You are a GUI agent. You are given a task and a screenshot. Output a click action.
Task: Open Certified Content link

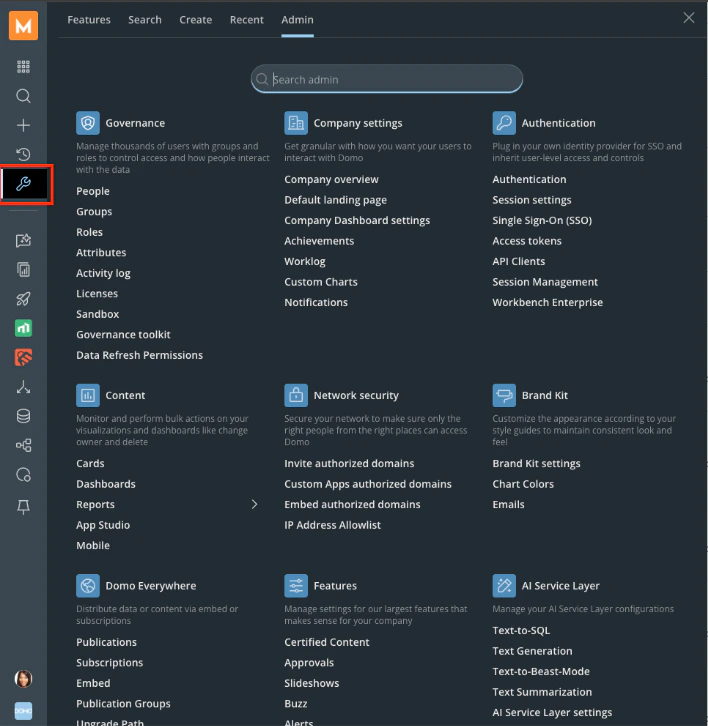(327, 642)
